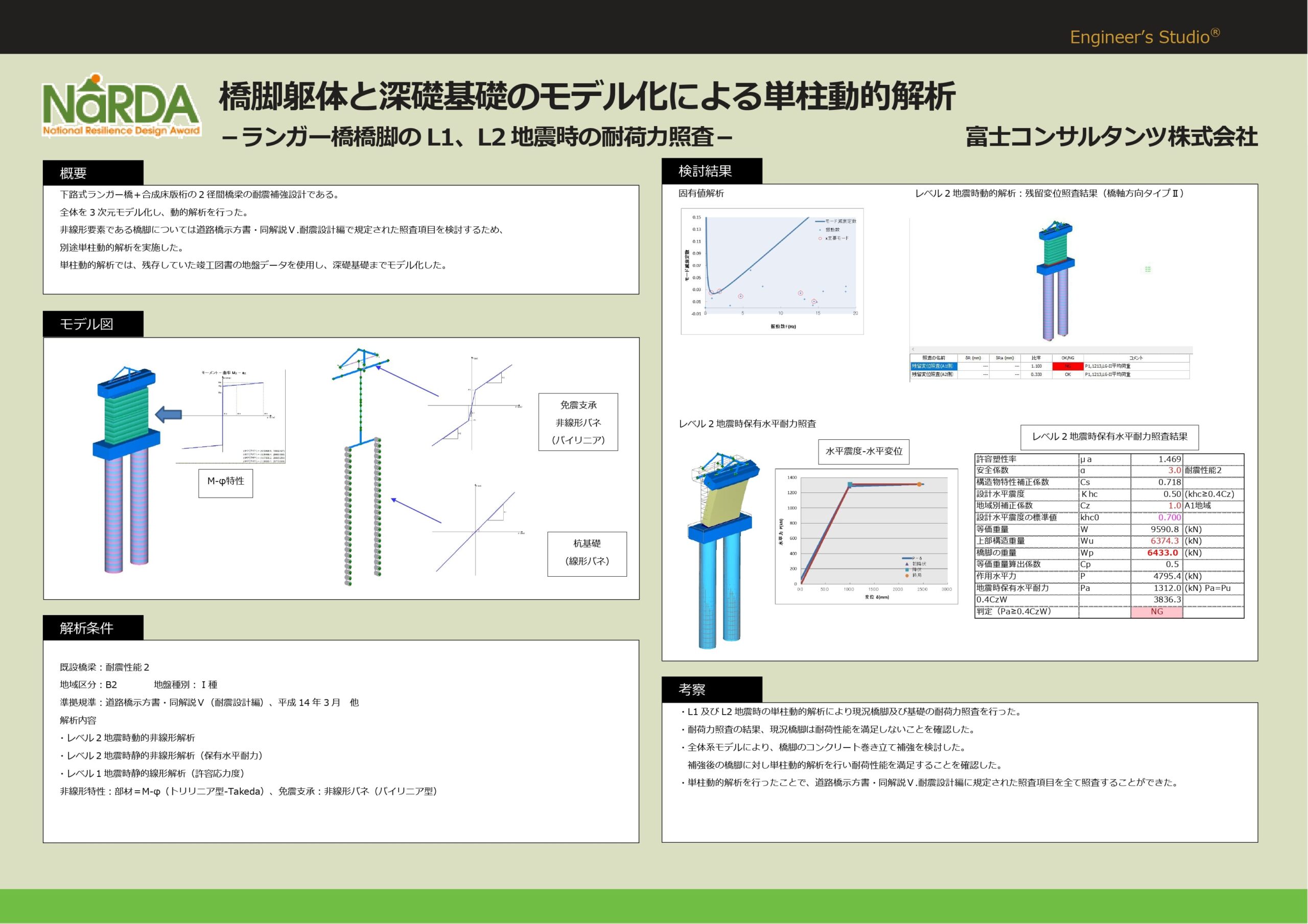Open the 3D pier model with green column
Screen dimensions: 1308x924
coord(127,470)
